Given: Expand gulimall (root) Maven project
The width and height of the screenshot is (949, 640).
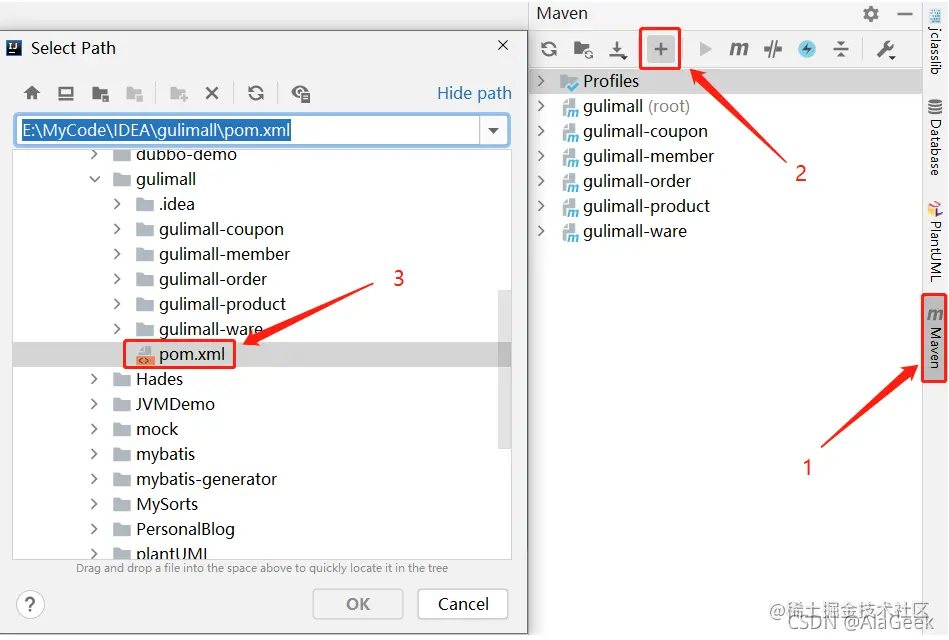Looking at the screenshot, I should 541,106.
